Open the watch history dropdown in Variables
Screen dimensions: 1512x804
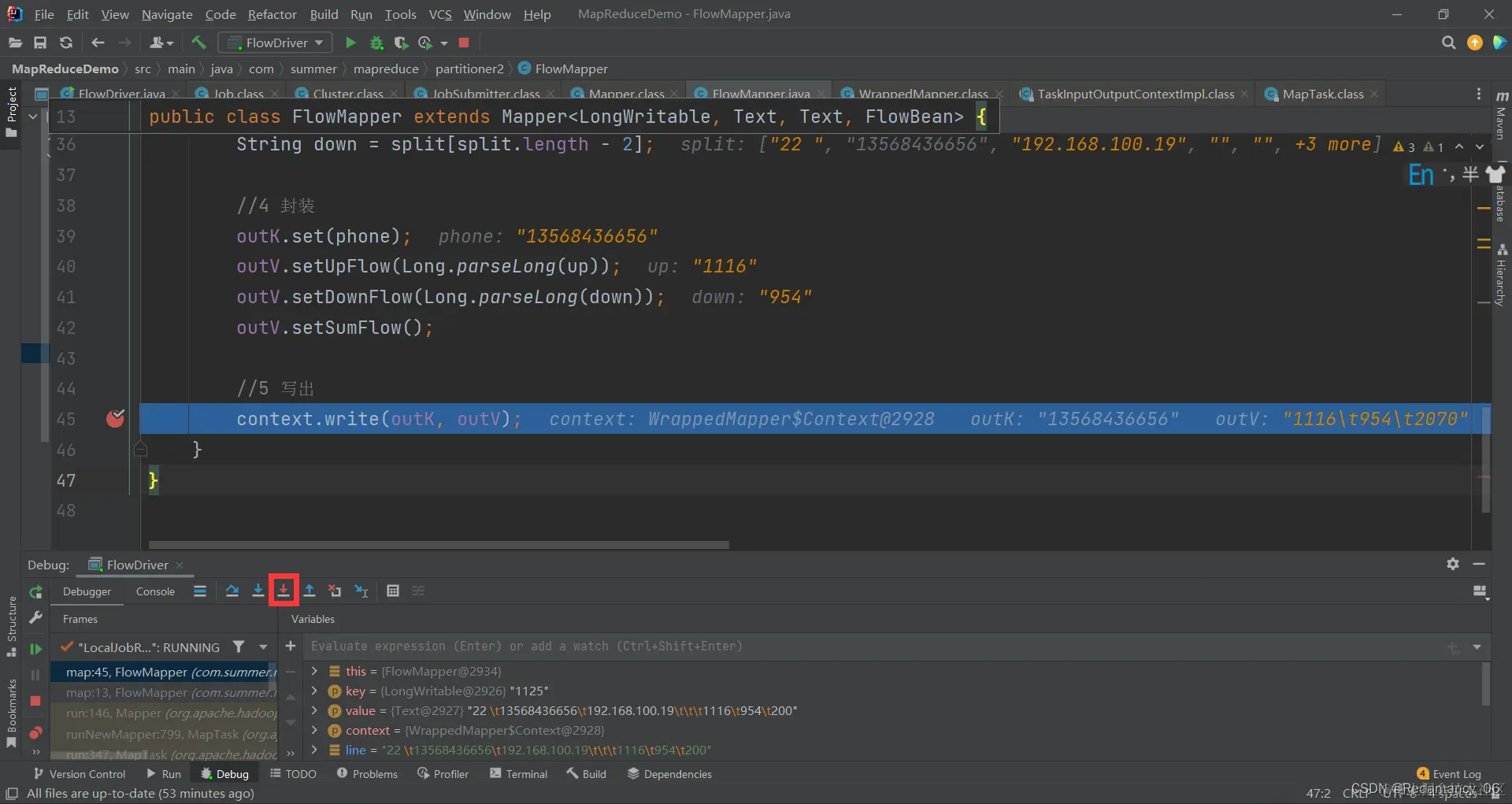pyautogui.click(x=1477, y=647)
